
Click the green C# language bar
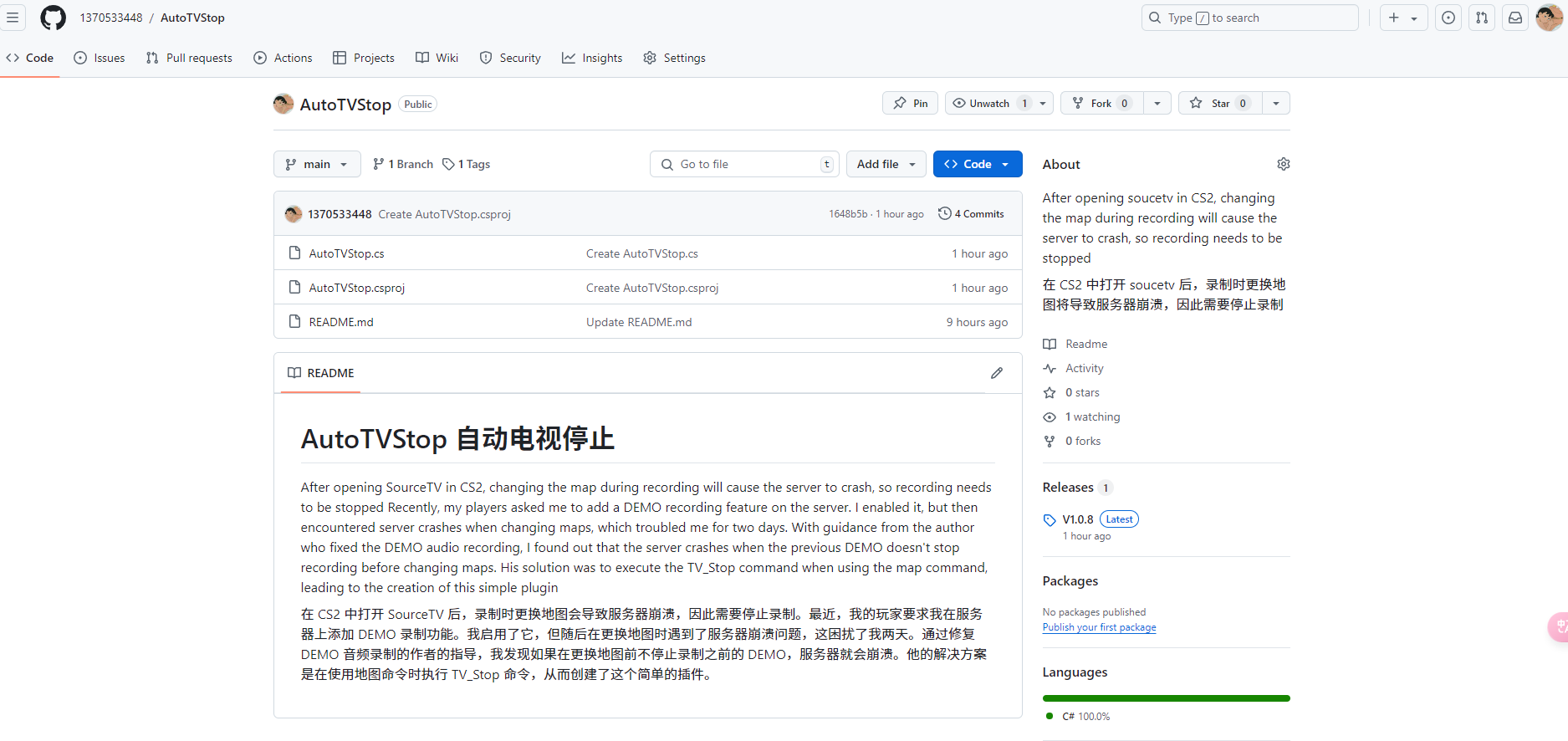click(x=1166, y=698)
